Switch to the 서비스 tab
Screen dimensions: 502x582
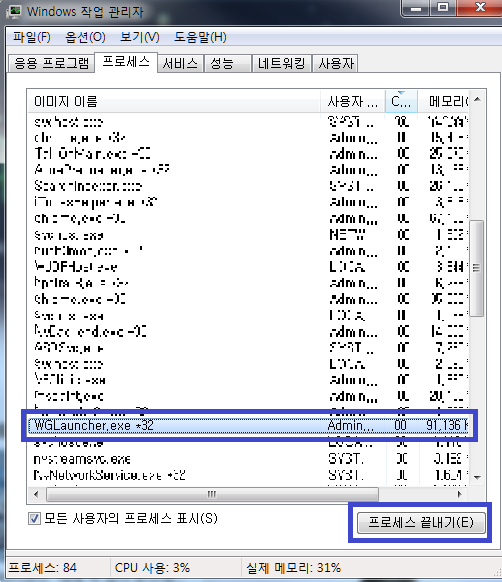(x=180, y=63)
